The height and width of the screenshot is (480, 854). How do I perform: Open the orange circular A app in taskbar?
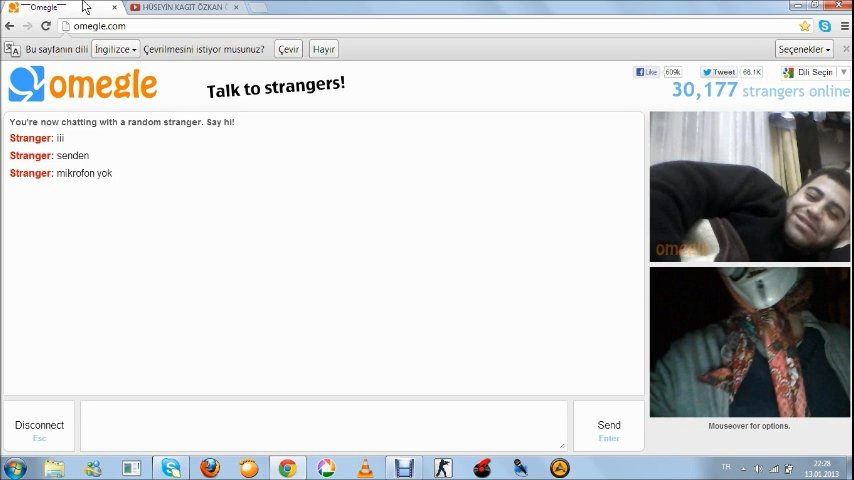click(559, 468)
